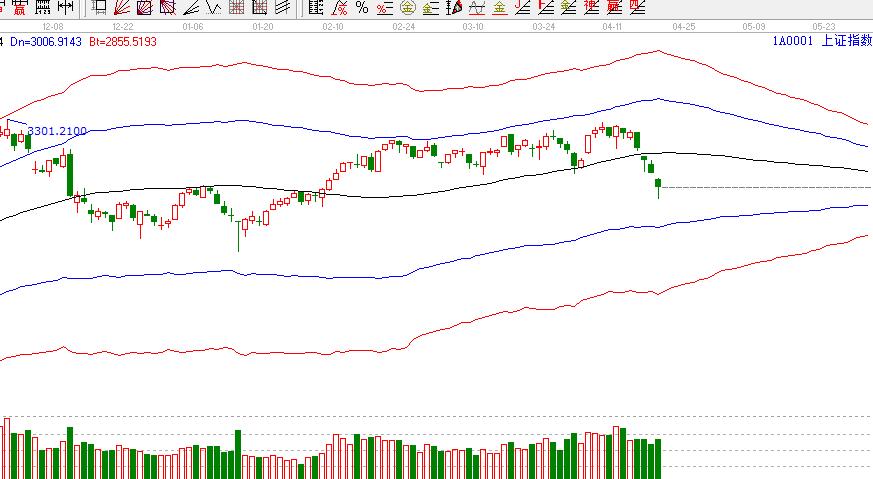Image resolution: width=873 pixels, height=479 pixels.
Task: Click the 1A0001 上证指数 stock label
Action: tap(819, 42)
